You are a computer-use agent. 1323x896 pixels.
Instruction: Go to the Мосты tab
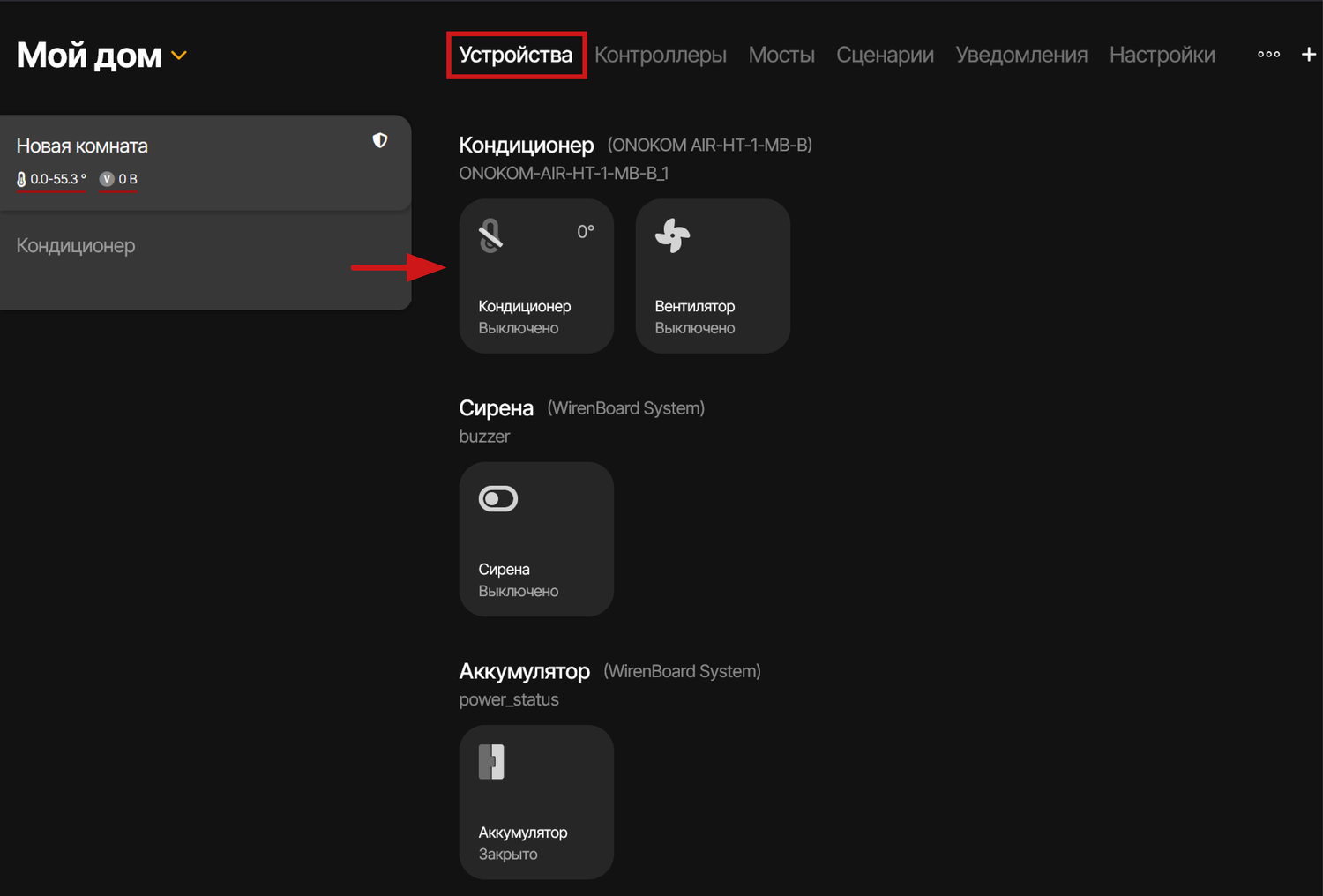(x=781, y=55)
